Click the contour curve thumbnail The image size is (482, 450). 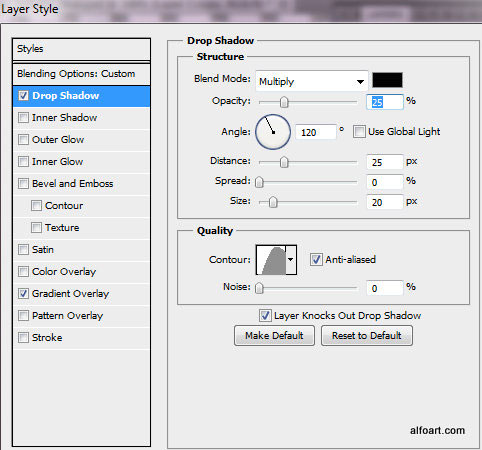coord(271,260)
